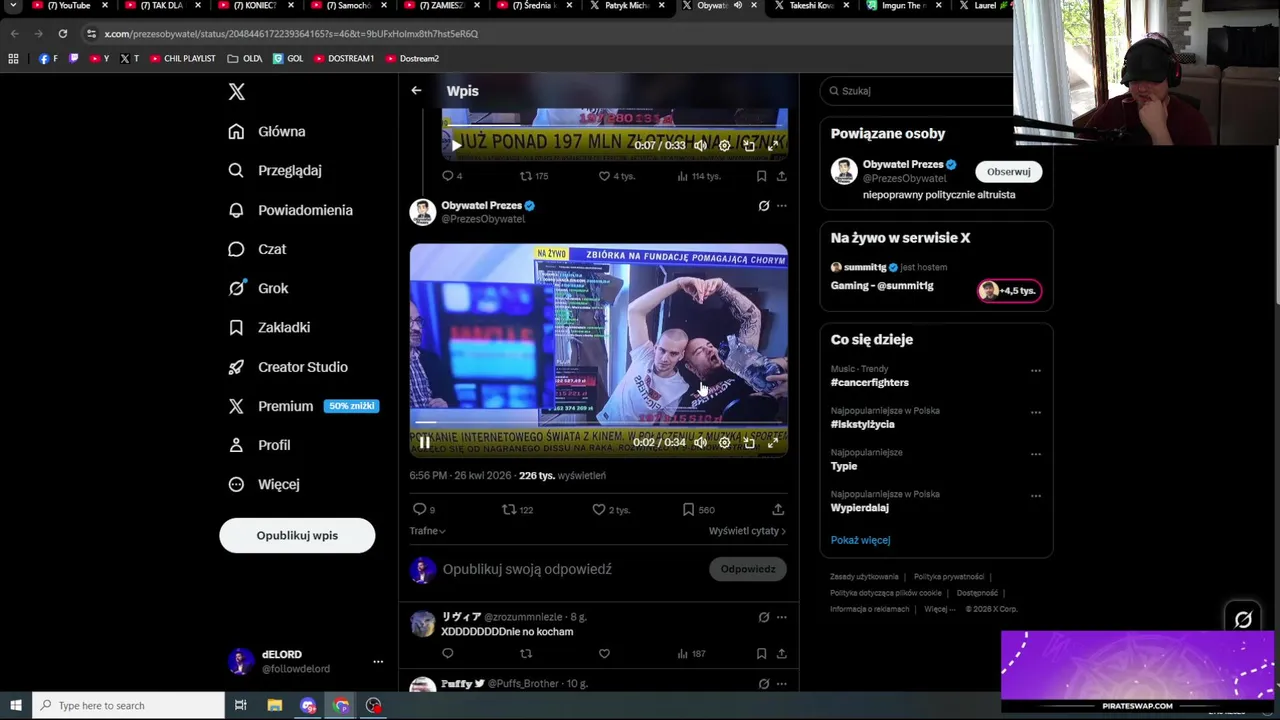
Task: Open Task View on taskbar
Action: pyautogui.click(x=241, y=705)
